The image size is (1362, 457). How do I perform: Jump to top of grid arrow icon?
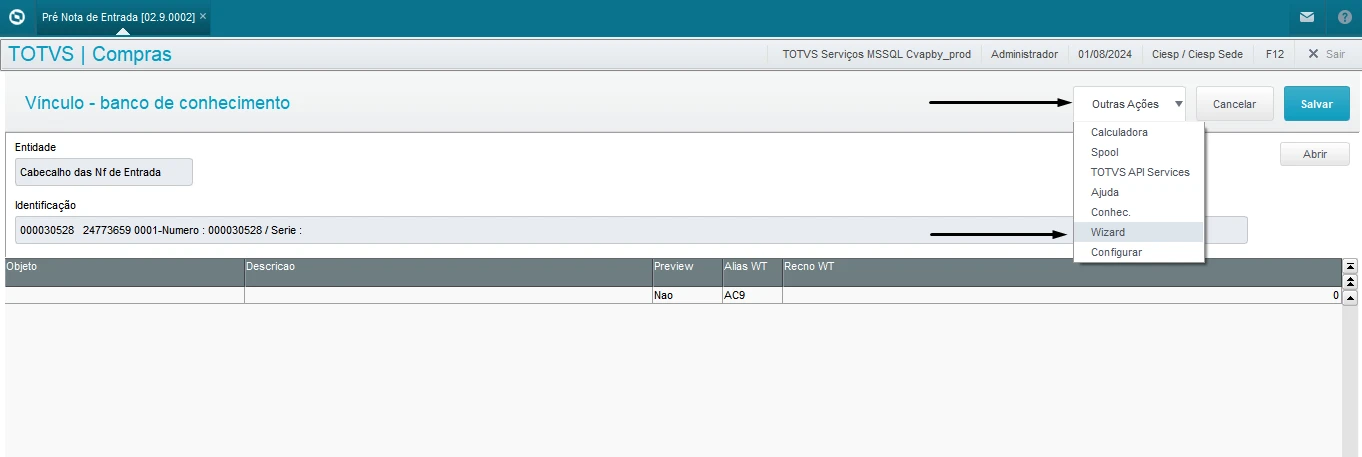tap(1350, 266)
